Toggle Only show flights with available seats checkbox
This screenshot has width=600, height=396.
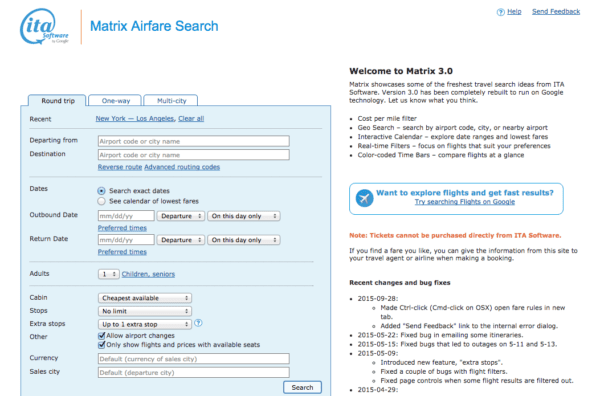[x=101, y=345]
